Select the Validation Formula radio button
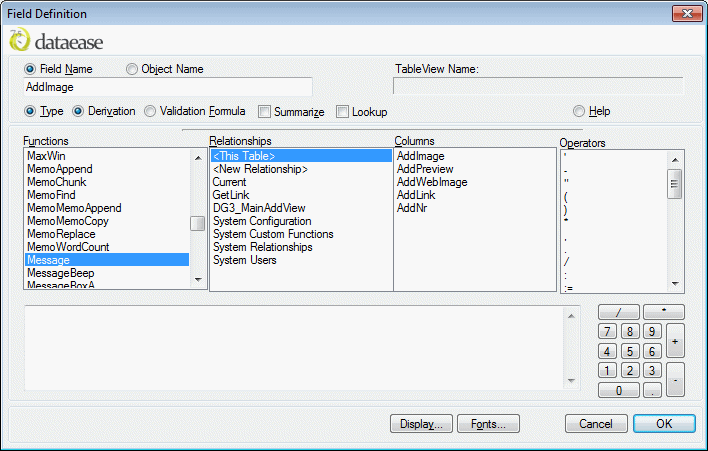 (150, 111)
